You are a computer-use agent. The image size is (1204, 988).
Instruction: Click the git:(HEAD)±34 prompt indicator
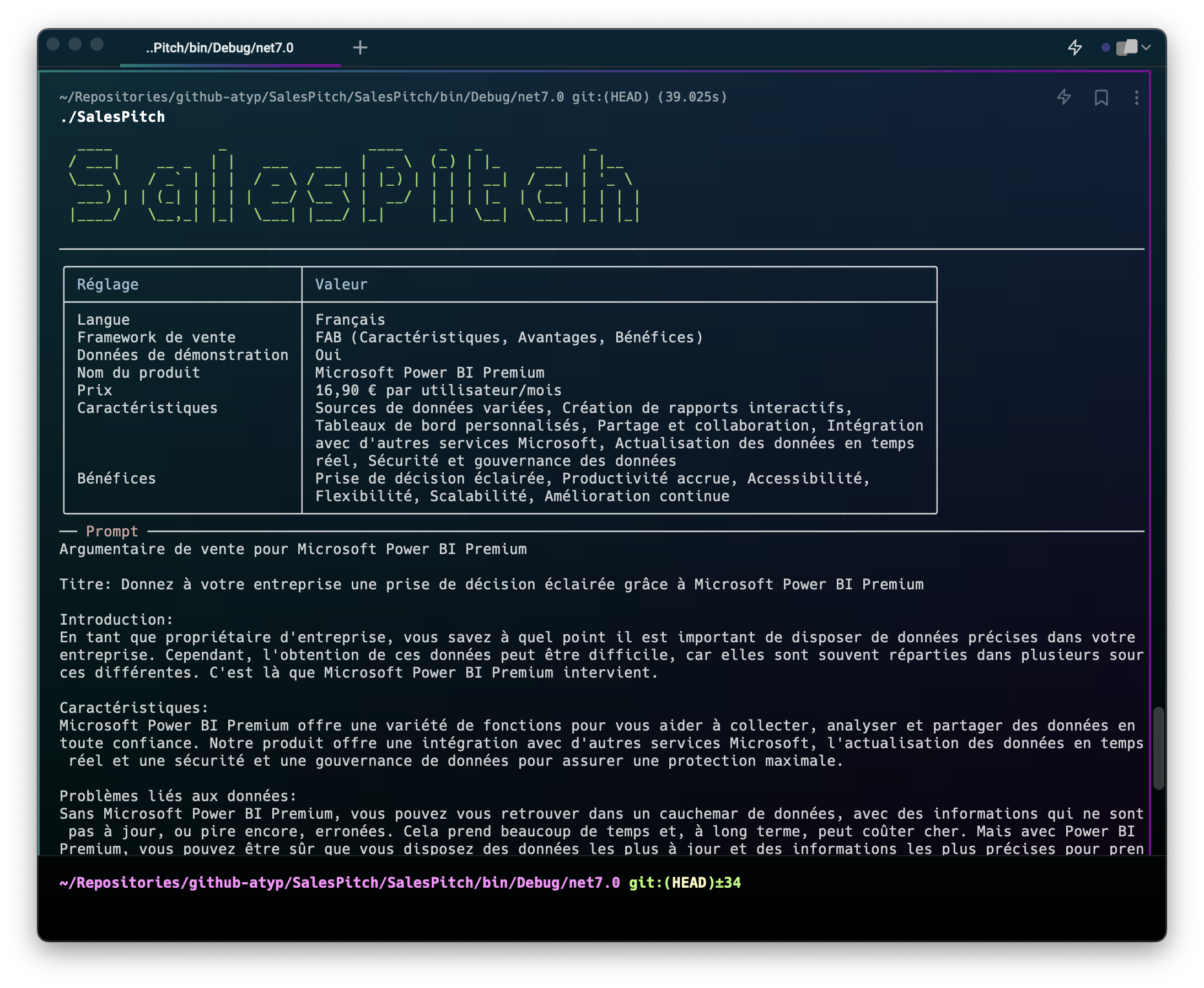point(685,883)
